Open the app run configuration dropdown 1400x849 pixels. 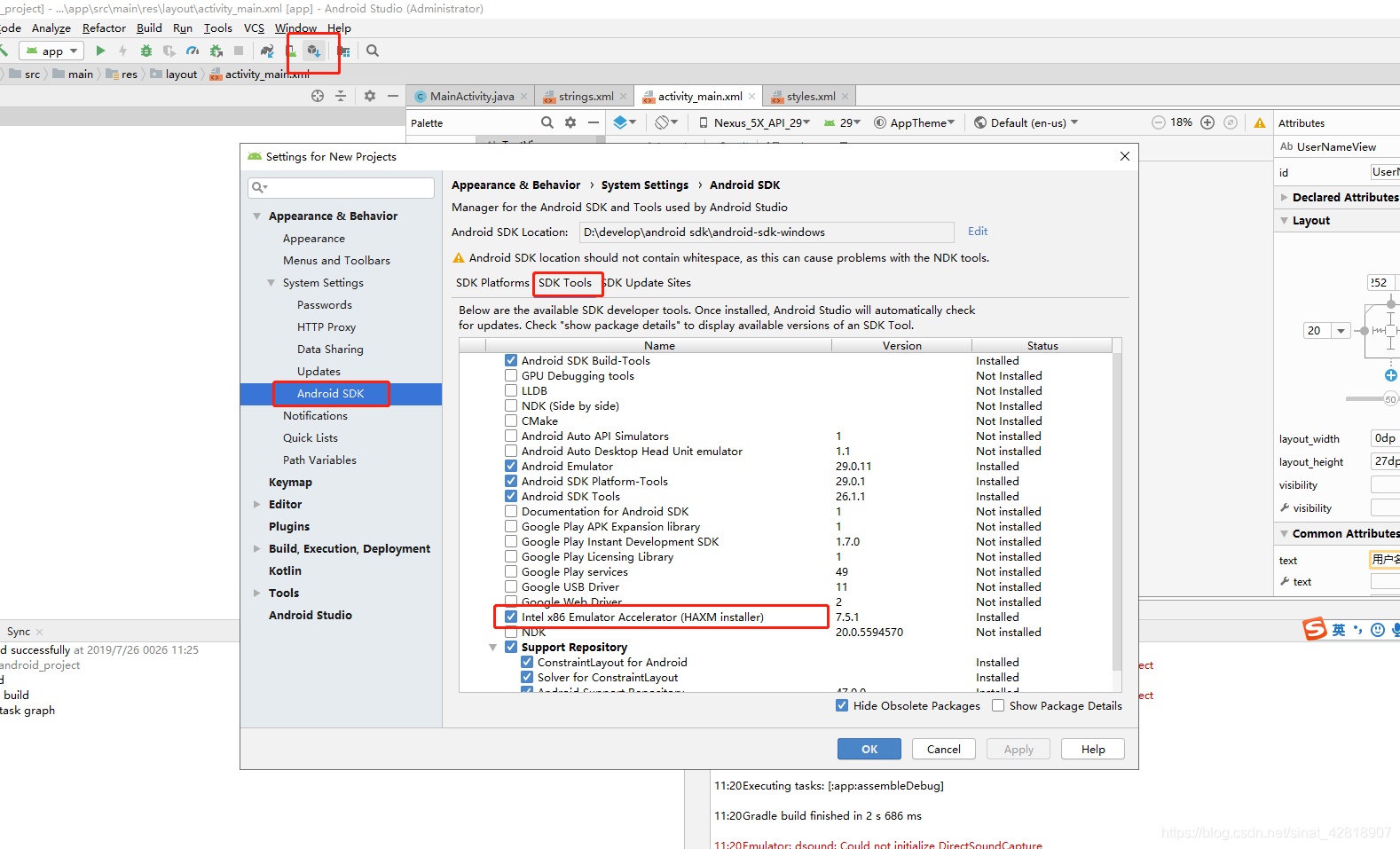tap(52, 51)
